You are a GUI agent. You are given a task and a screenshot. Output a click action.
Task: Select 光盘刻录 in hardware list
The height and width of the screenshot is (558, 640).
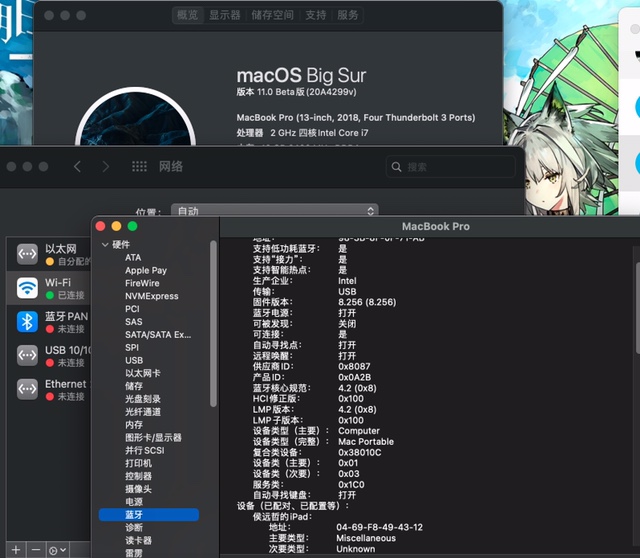142,399
